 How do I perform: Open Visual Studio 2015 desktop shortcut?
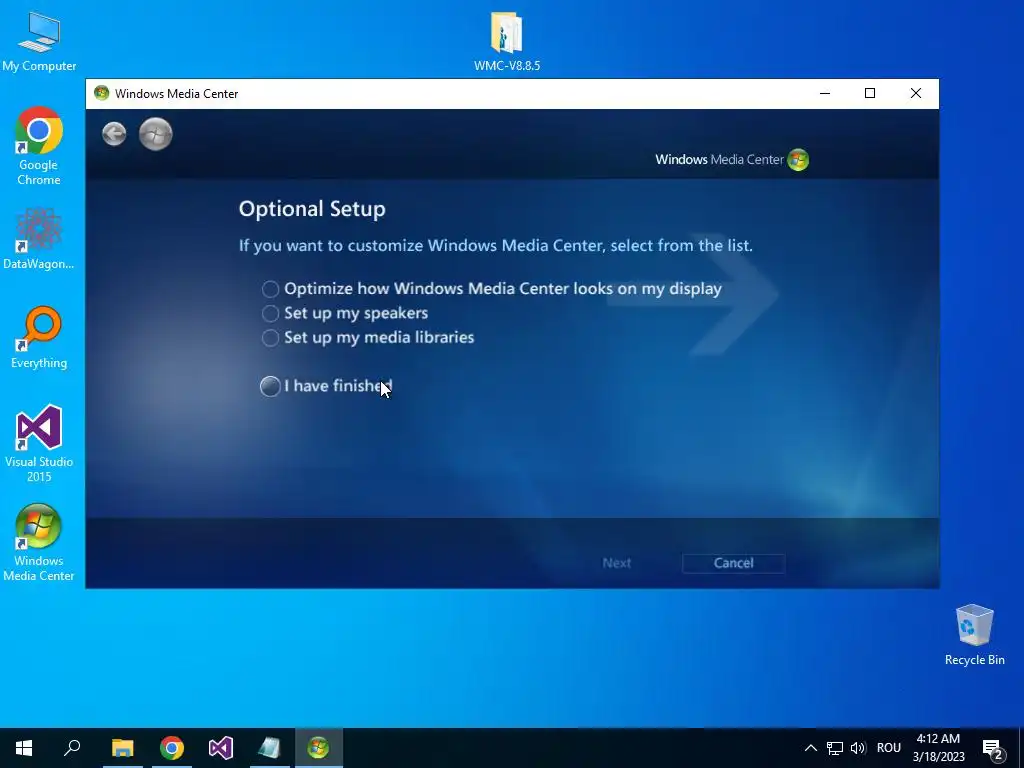coord(39,443)
